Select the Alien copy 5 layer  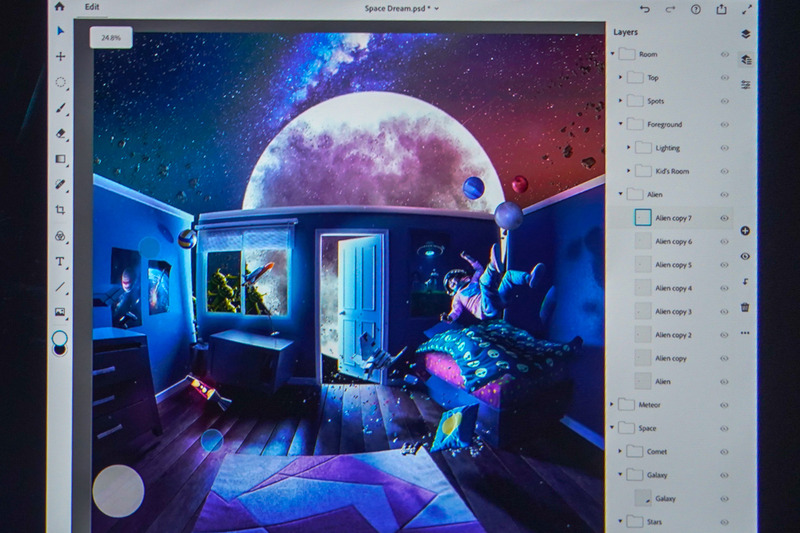(672, 265)
